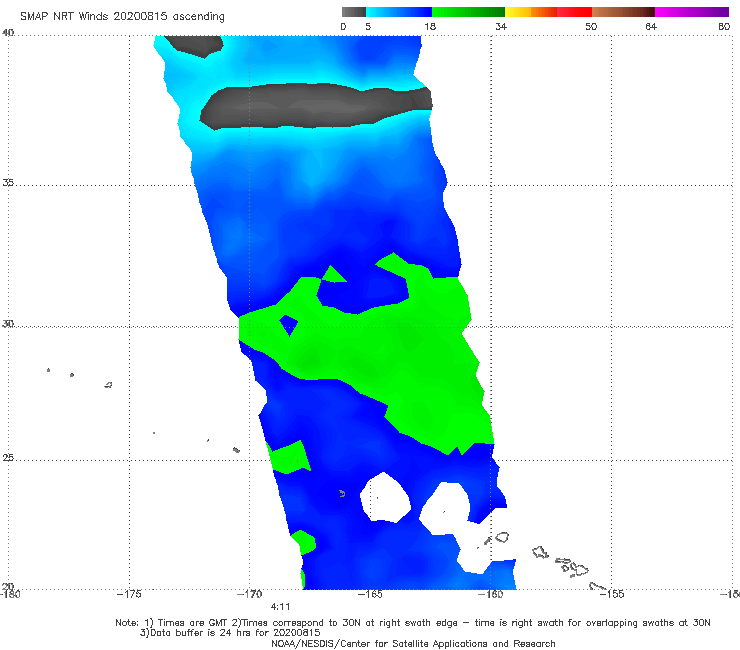
Task: Click the latitude label '35'
Action: pyautogui.click(x=8, y=182)
